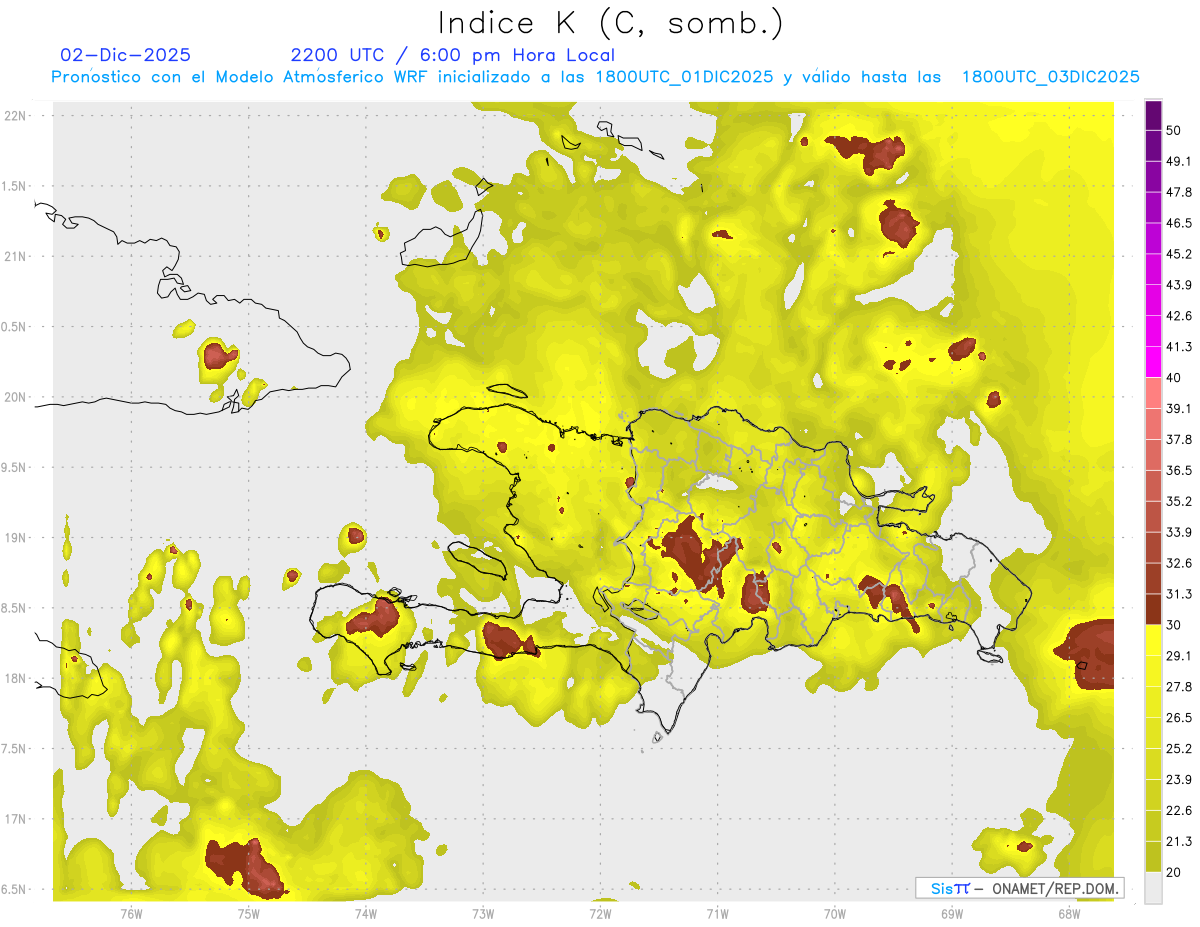
Task: Select the colorbar value '22.6'
Action: [x=1179, y=810]
